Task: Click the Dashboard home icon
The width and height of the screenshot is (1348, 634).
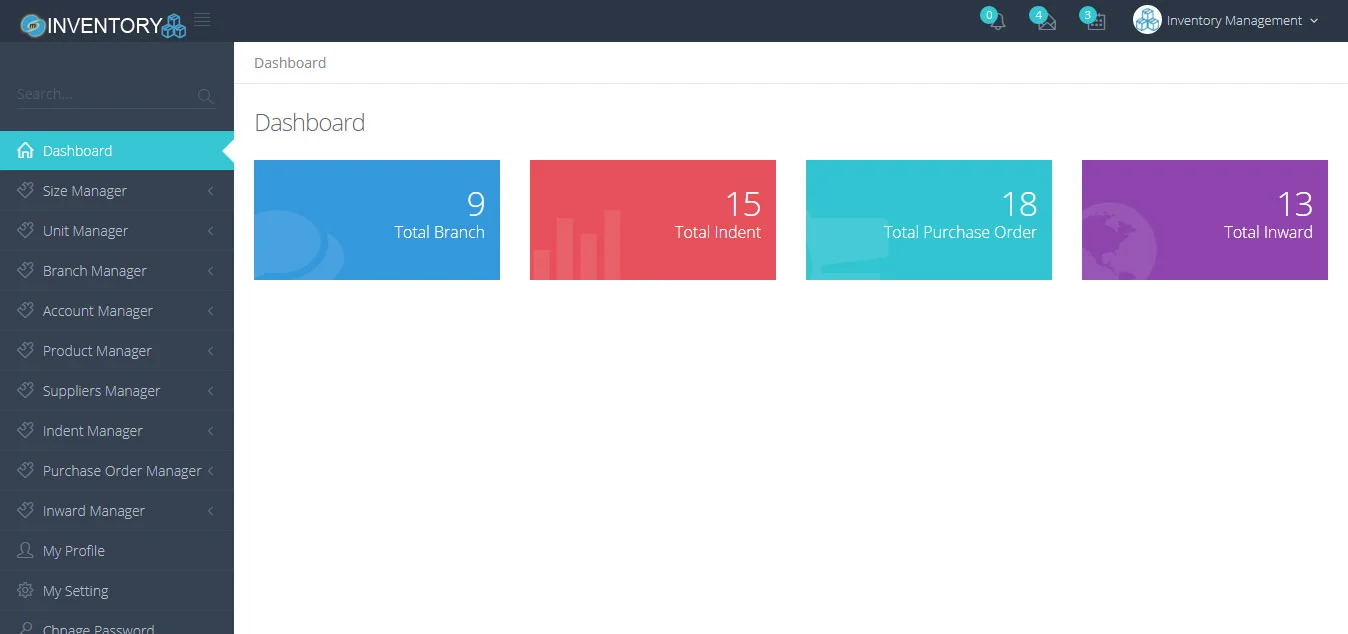Action: click(26, 151)
